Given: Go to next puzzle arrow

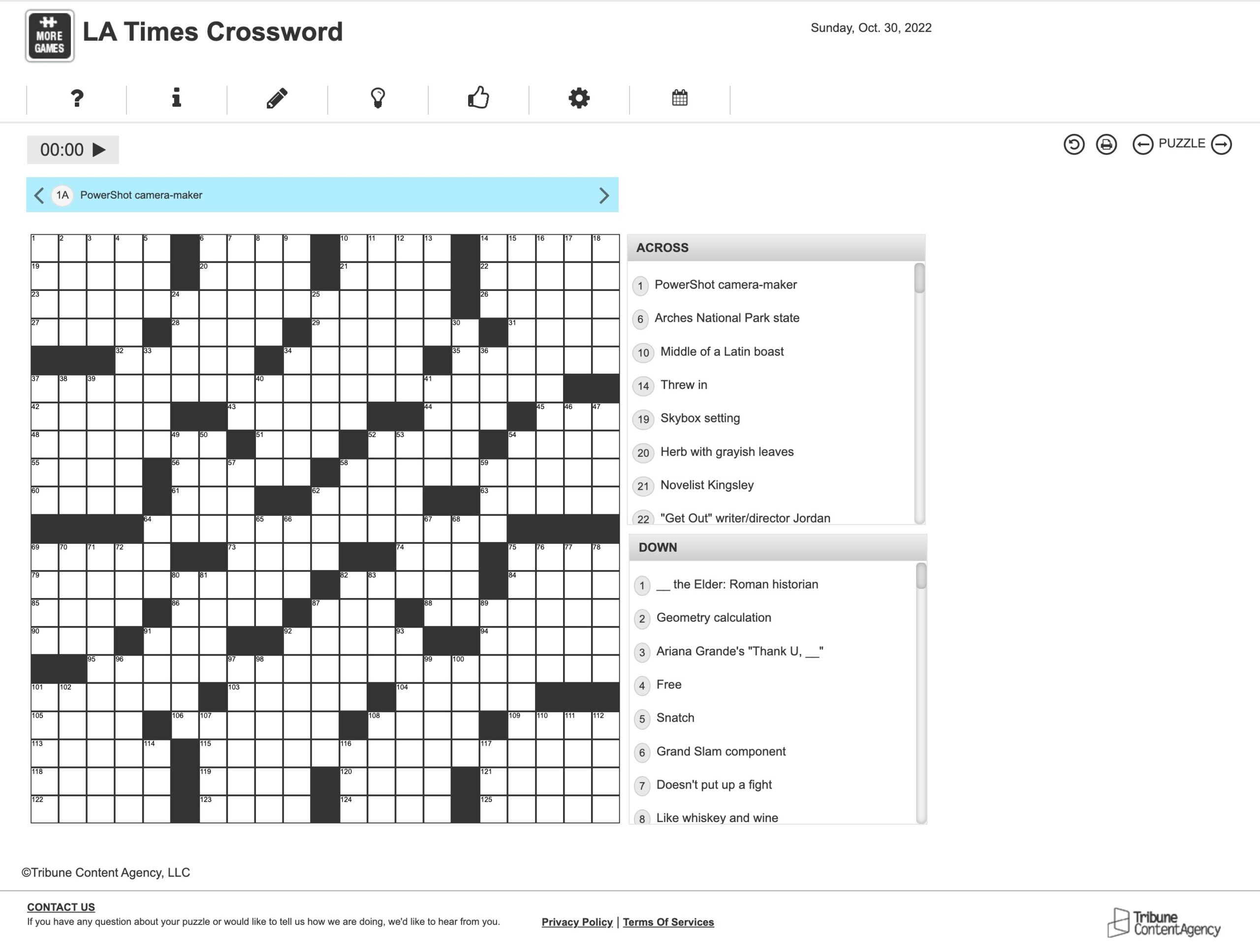Looking at the screenshot, I should tap(1221, 144).
